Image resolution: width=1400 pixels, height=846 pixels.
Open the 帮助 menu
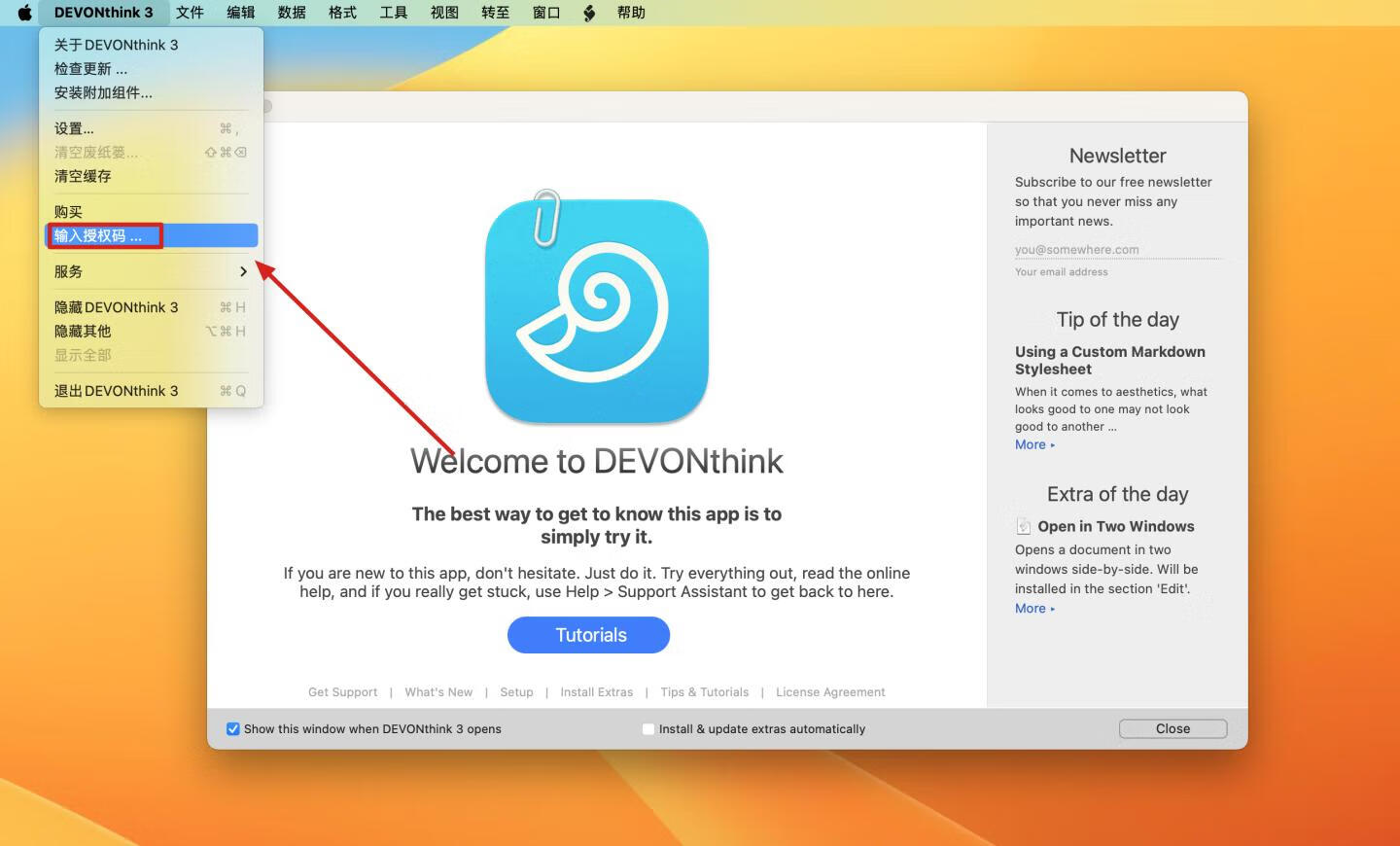click(631, 13)
